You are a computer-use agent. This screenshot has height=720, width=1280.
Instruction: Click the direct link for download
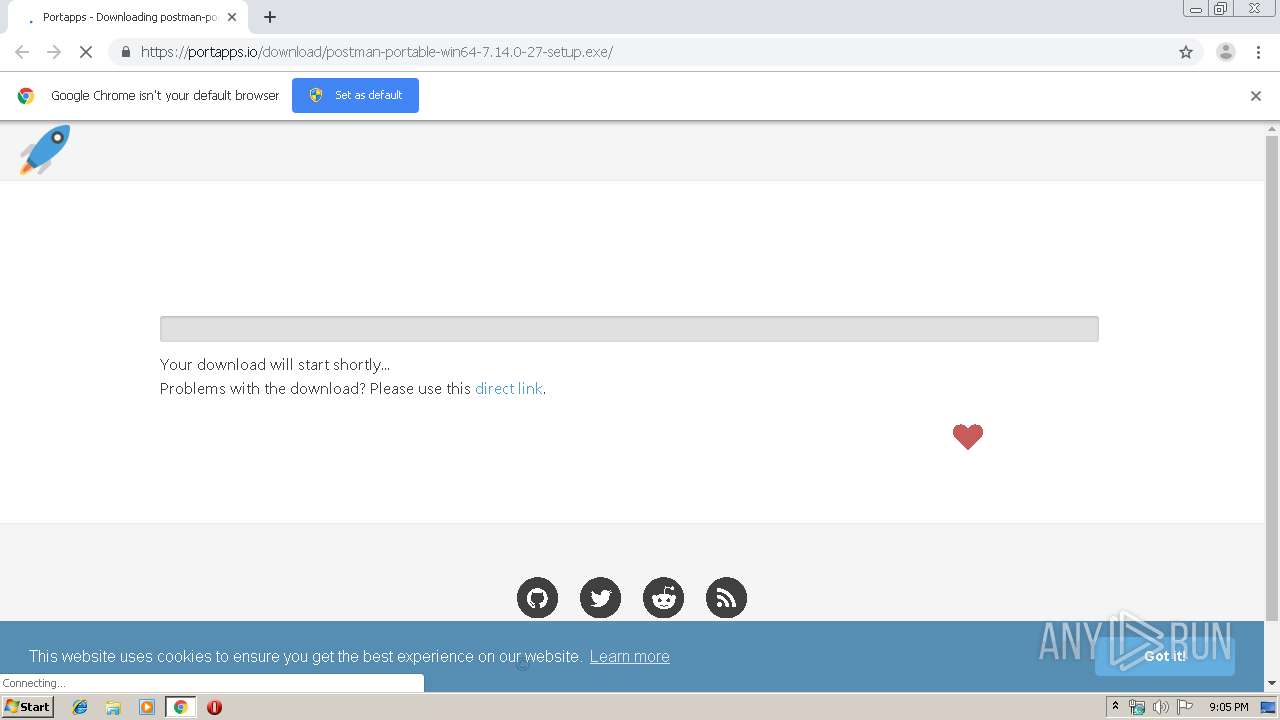click(509, 388)
